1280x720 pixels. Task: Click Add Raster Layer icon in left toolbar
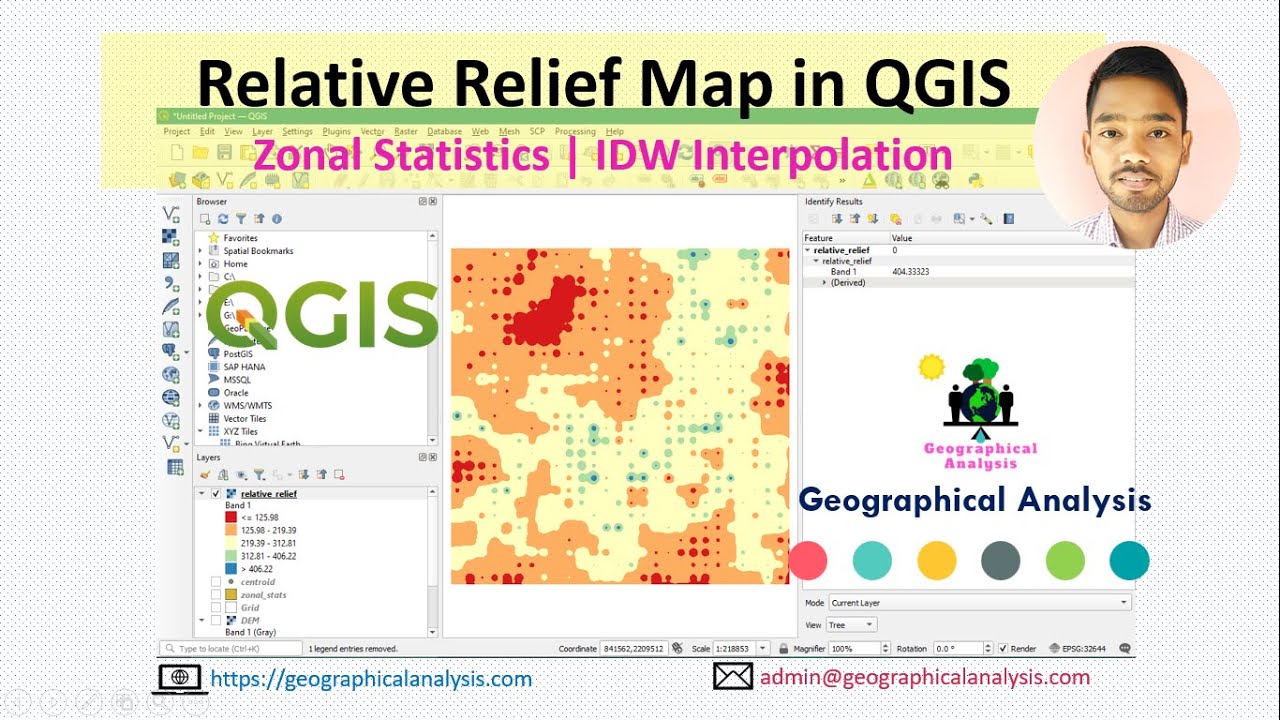(x=171, y=237)
